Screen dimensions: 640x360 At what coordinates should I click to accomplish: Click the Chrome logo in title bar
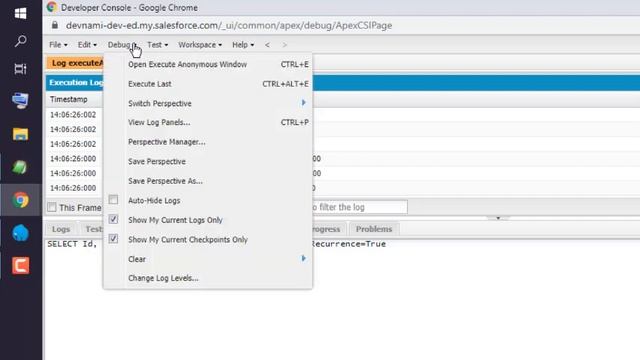pyautogui.click(x=52, y=7)
